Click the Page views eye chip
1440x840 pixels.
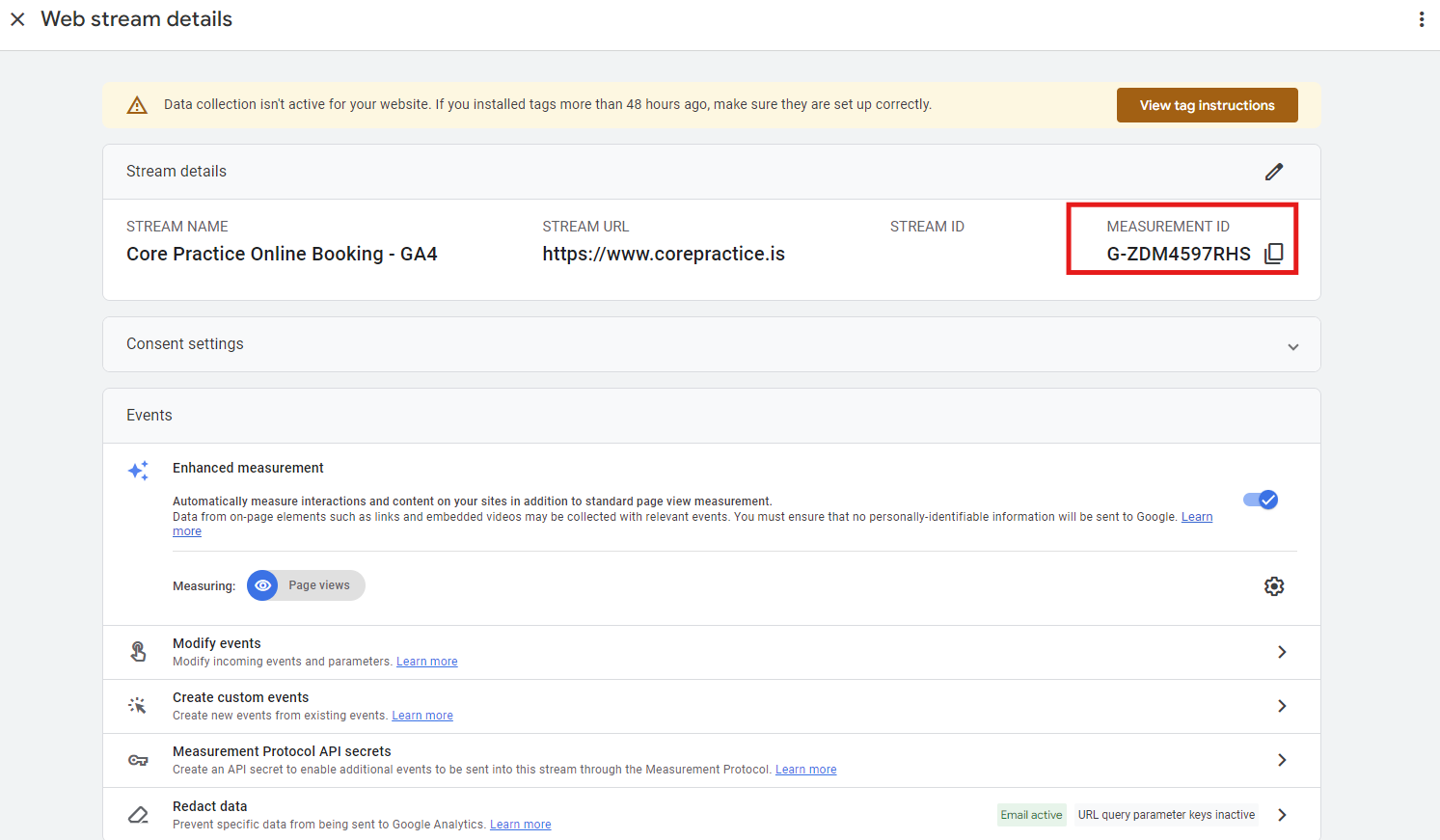pyautogui.click(x=306, y=585)
